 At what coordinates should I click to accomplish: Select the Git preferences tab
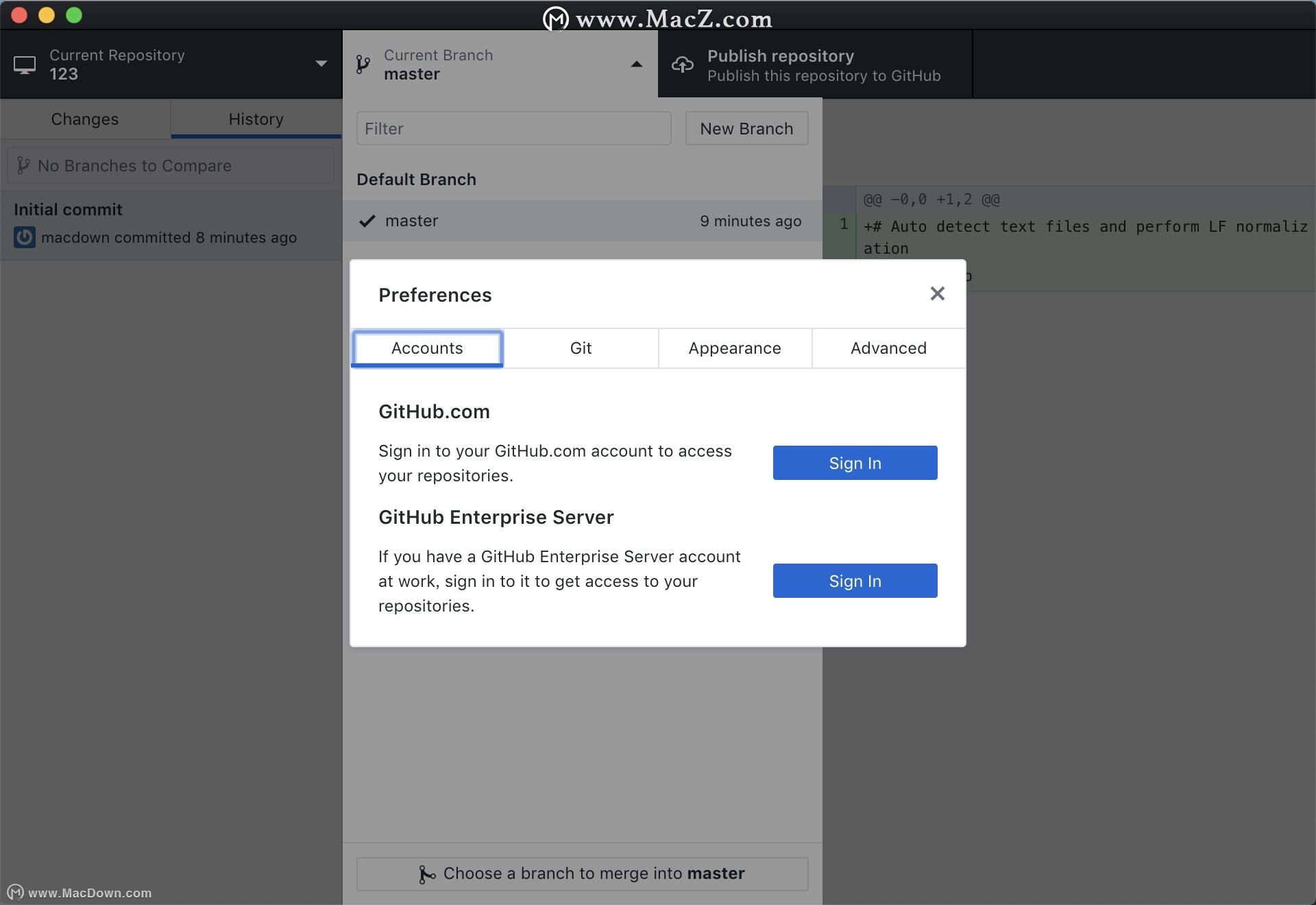(x=581, y=348)
